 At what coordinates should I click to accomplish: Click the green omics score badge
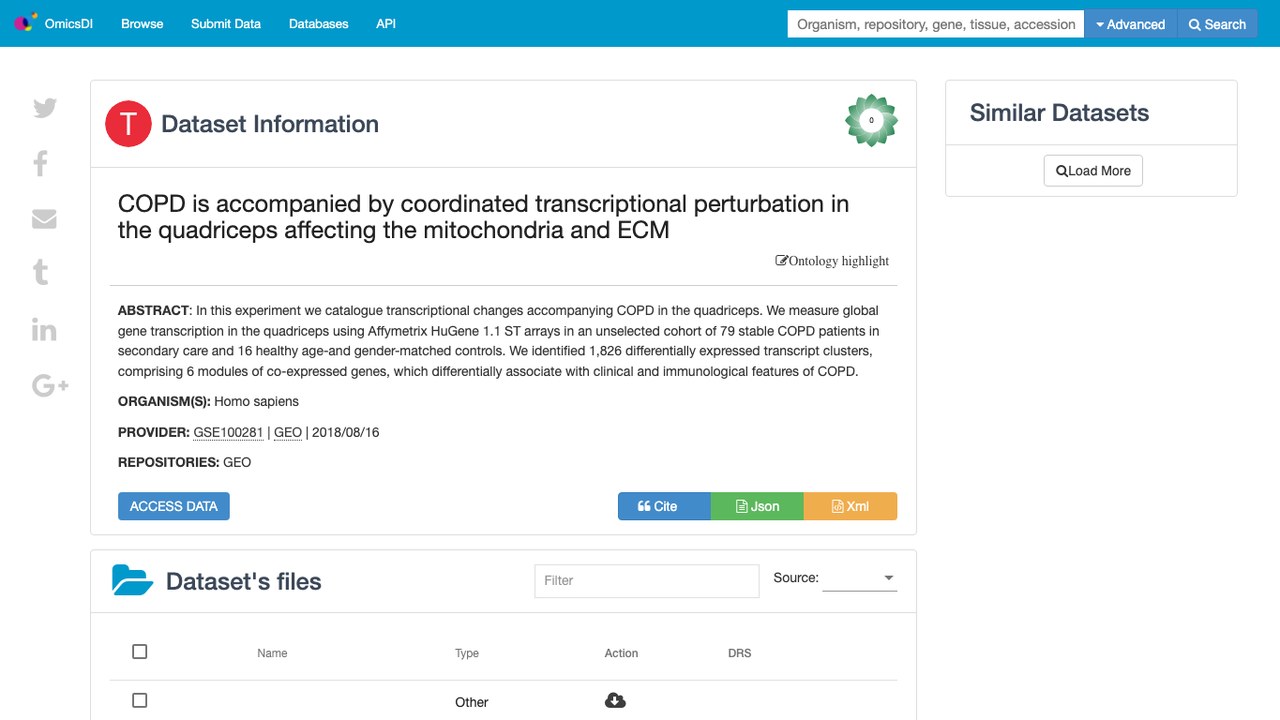click(x=871, y=120)
